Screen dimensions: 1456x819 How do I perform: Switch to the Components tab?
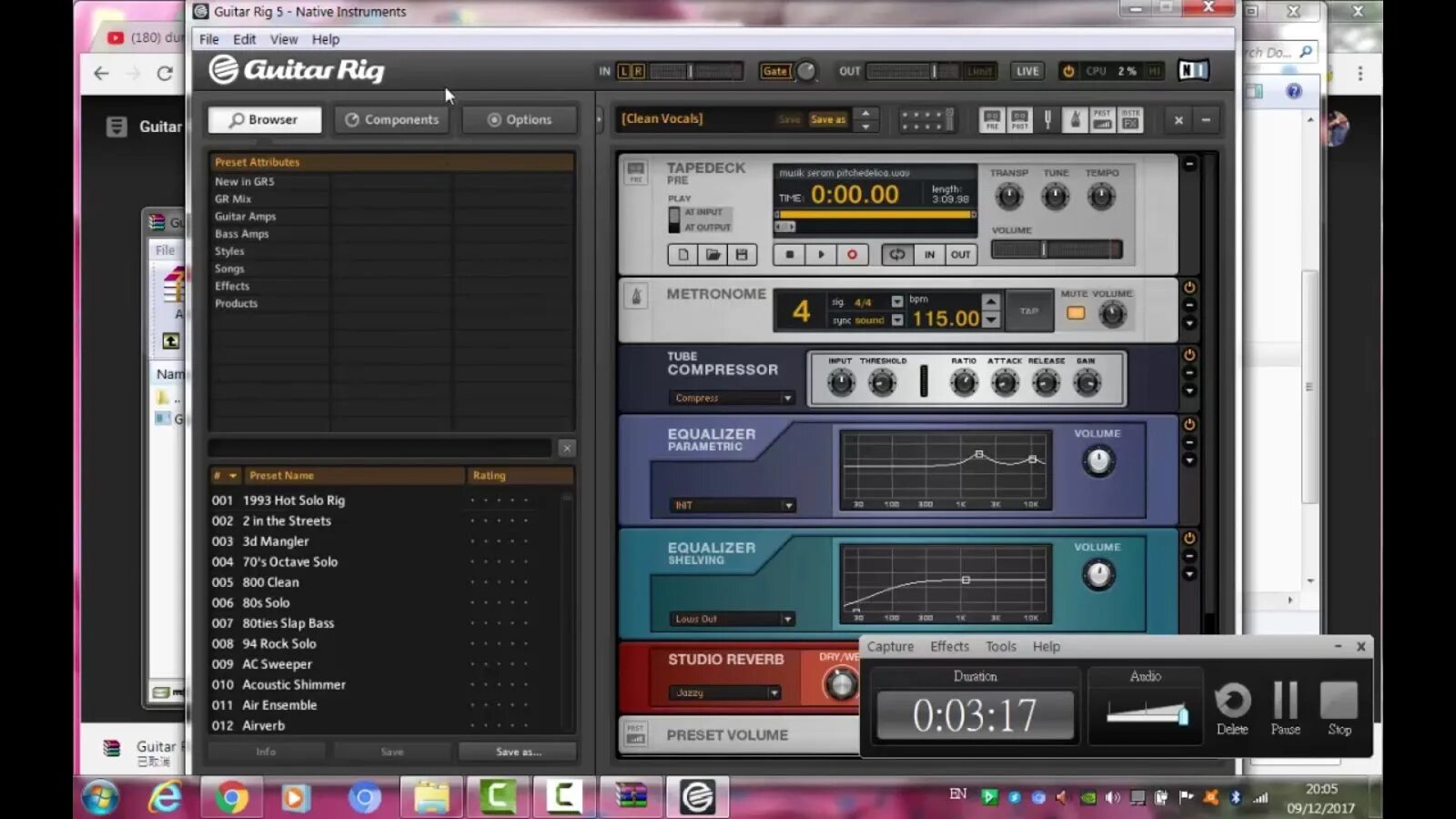coord(391,119)
